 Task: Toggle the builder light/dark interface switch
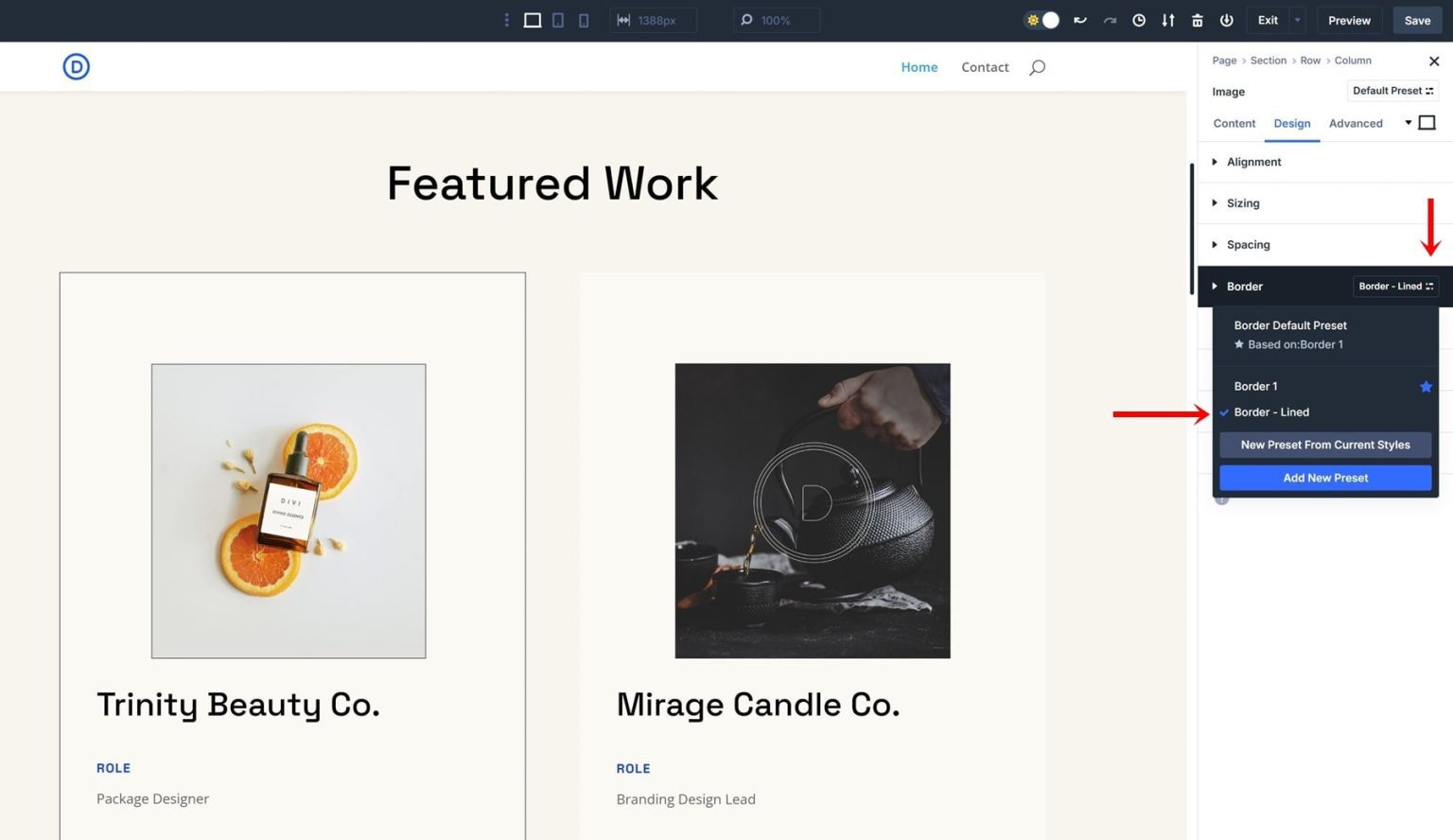[1041, 20]
